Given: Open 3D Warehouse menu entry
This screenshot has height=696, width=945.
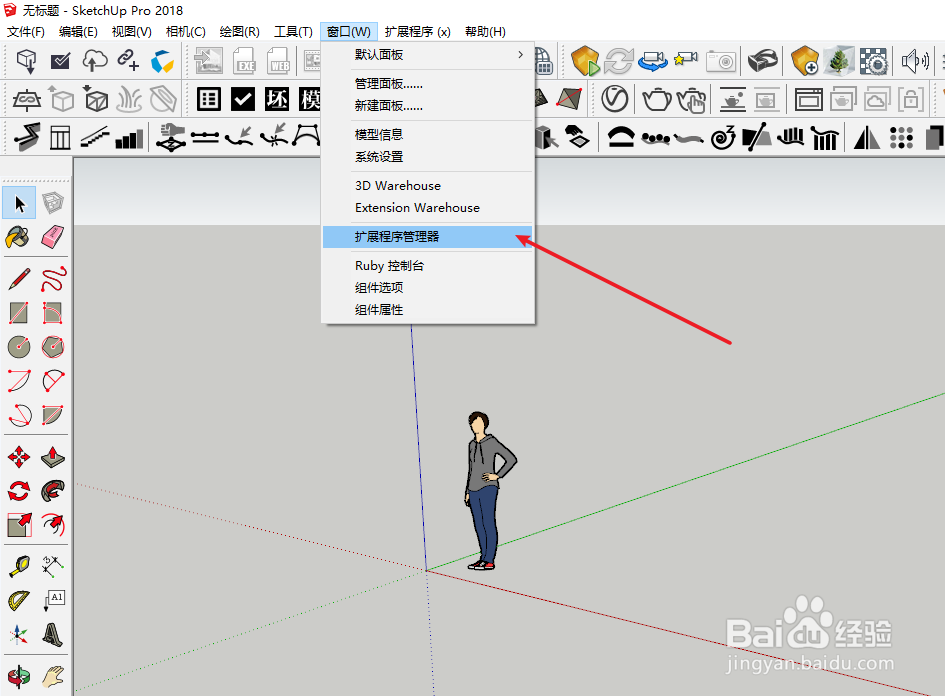Looking at the screenshot, I should pyautogui.click(x=428, y=186).
